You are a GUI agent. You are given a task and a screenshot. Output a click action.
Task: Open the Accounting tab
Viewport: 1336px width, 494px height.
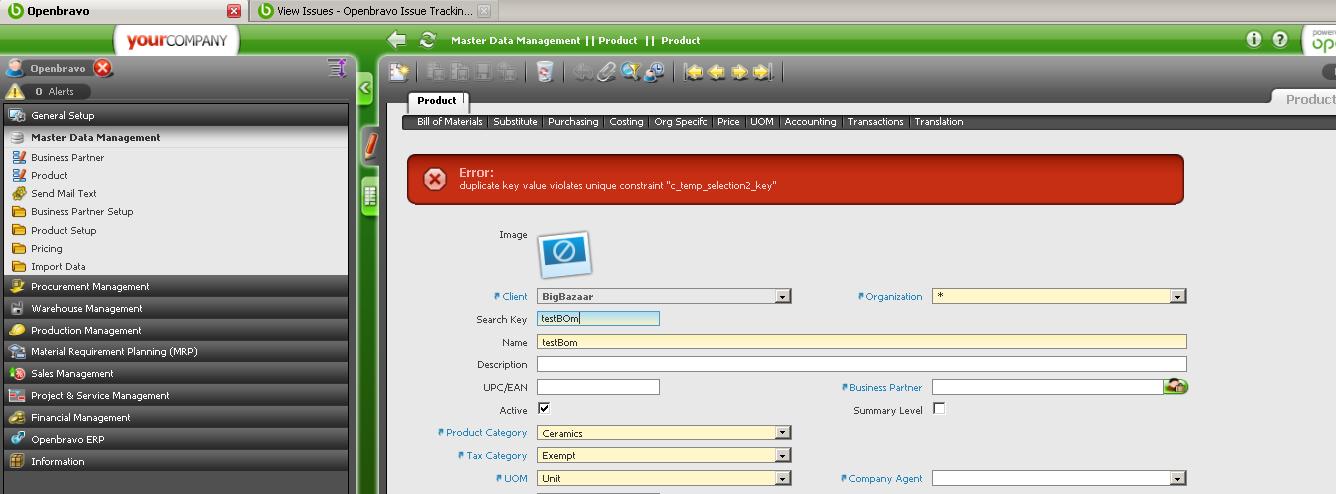(x=810, y=122)
